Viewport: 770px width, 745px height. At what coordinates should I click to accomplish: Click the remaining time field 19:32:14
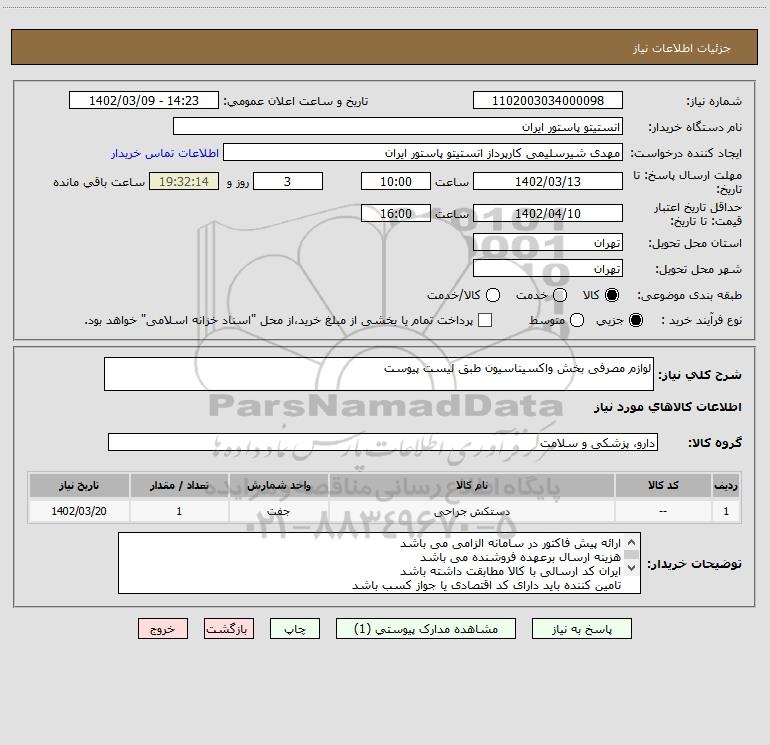[184, 181]
